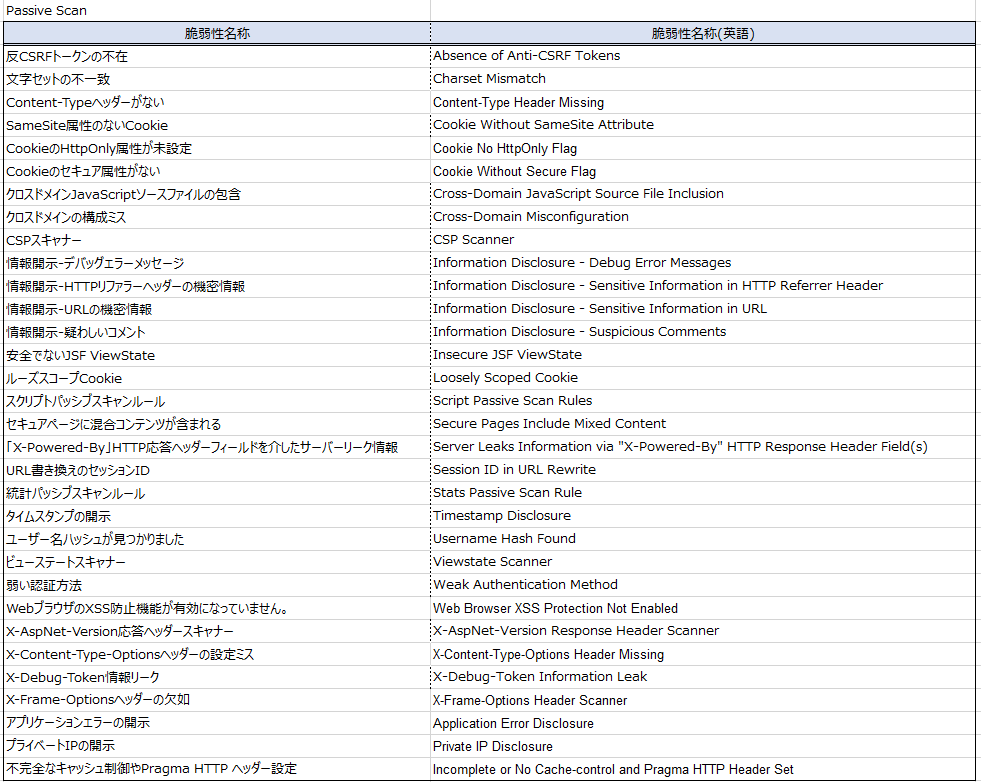This screenshot has width=981, height=782.
Task: Select cell 'X-AspNet-Version Response Header Scanner'
Action: (703, 631)
